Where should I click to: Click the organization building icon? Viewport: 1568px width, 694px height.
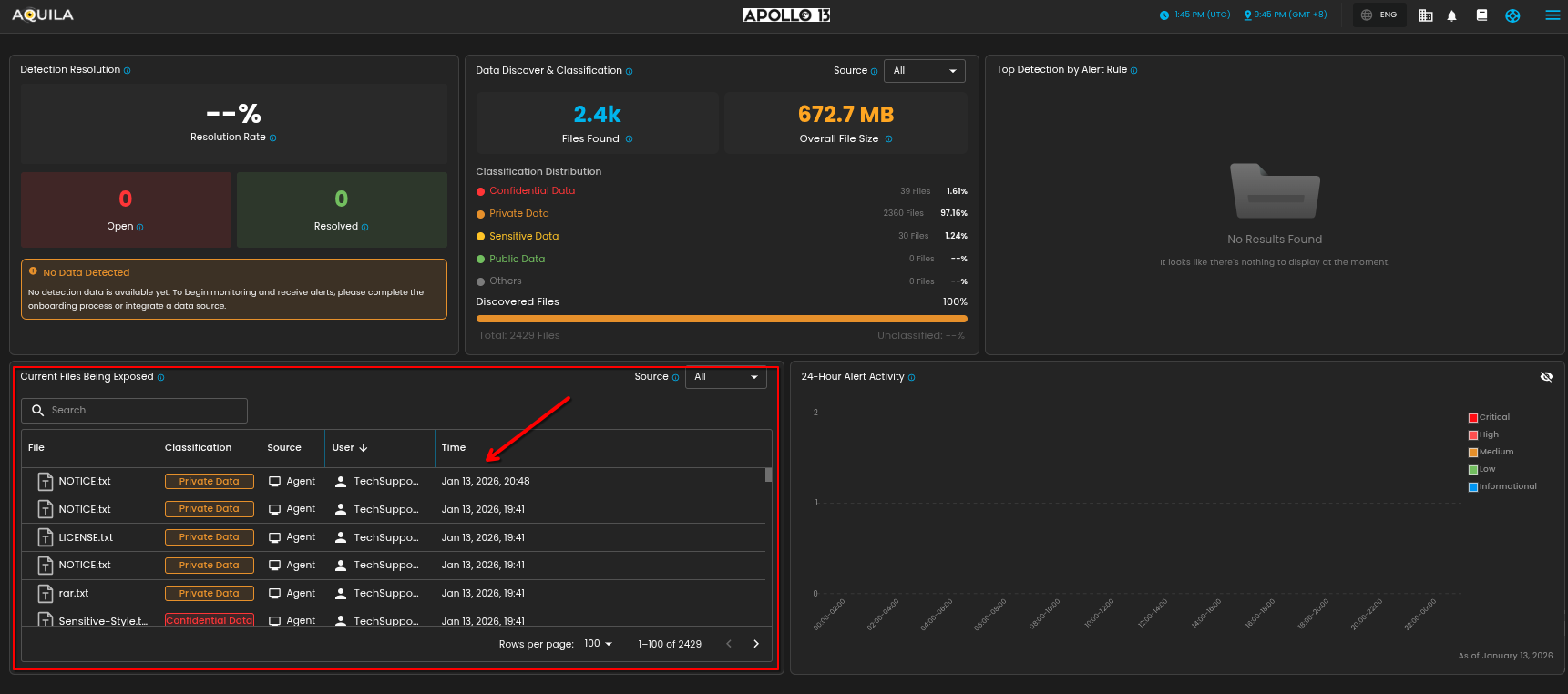pos(1426,15)
